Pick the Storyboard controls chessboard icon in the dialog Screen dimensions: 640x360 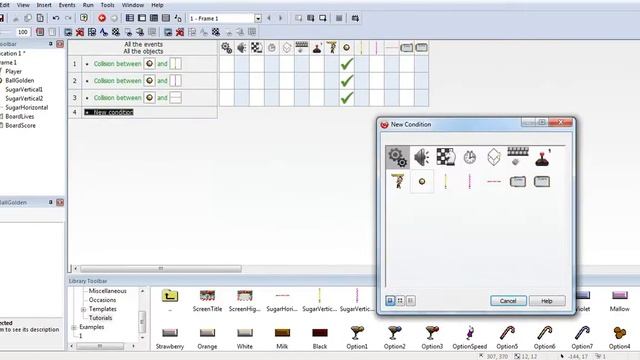pyautogui.click(x=446, y=157)
